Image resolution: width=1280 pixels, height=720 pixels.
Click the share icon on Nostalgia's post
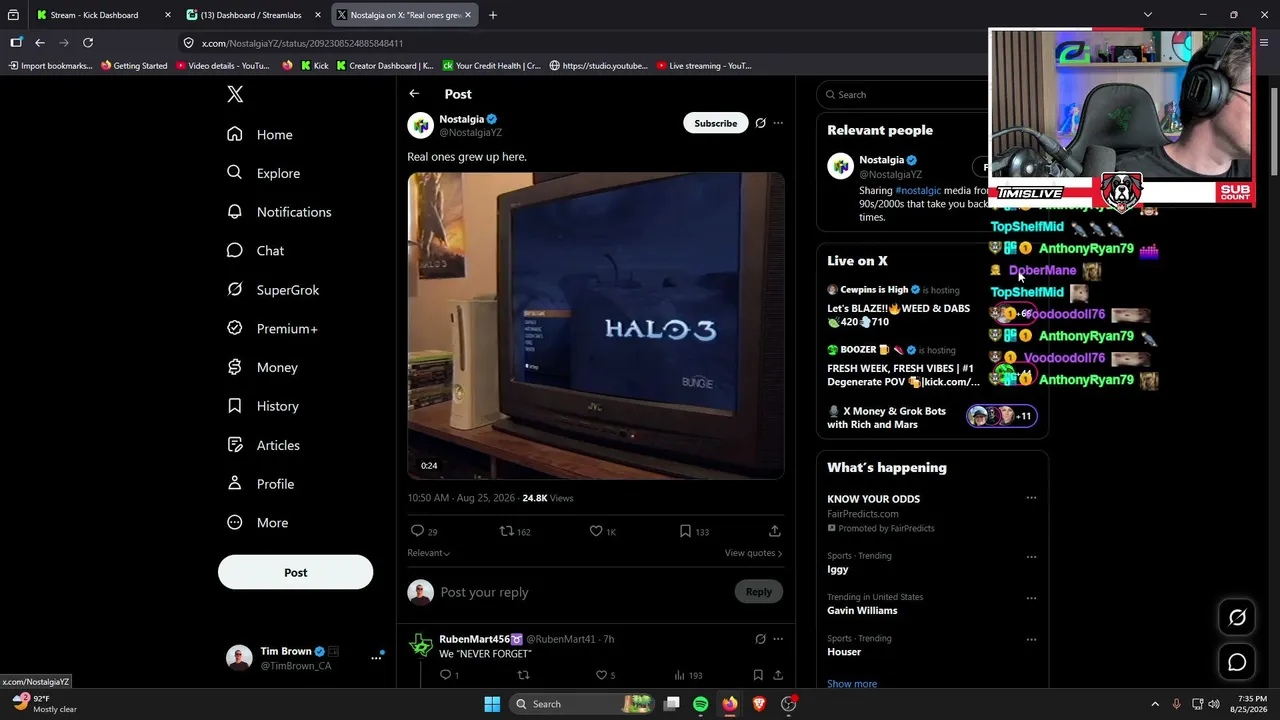(774, 531)
